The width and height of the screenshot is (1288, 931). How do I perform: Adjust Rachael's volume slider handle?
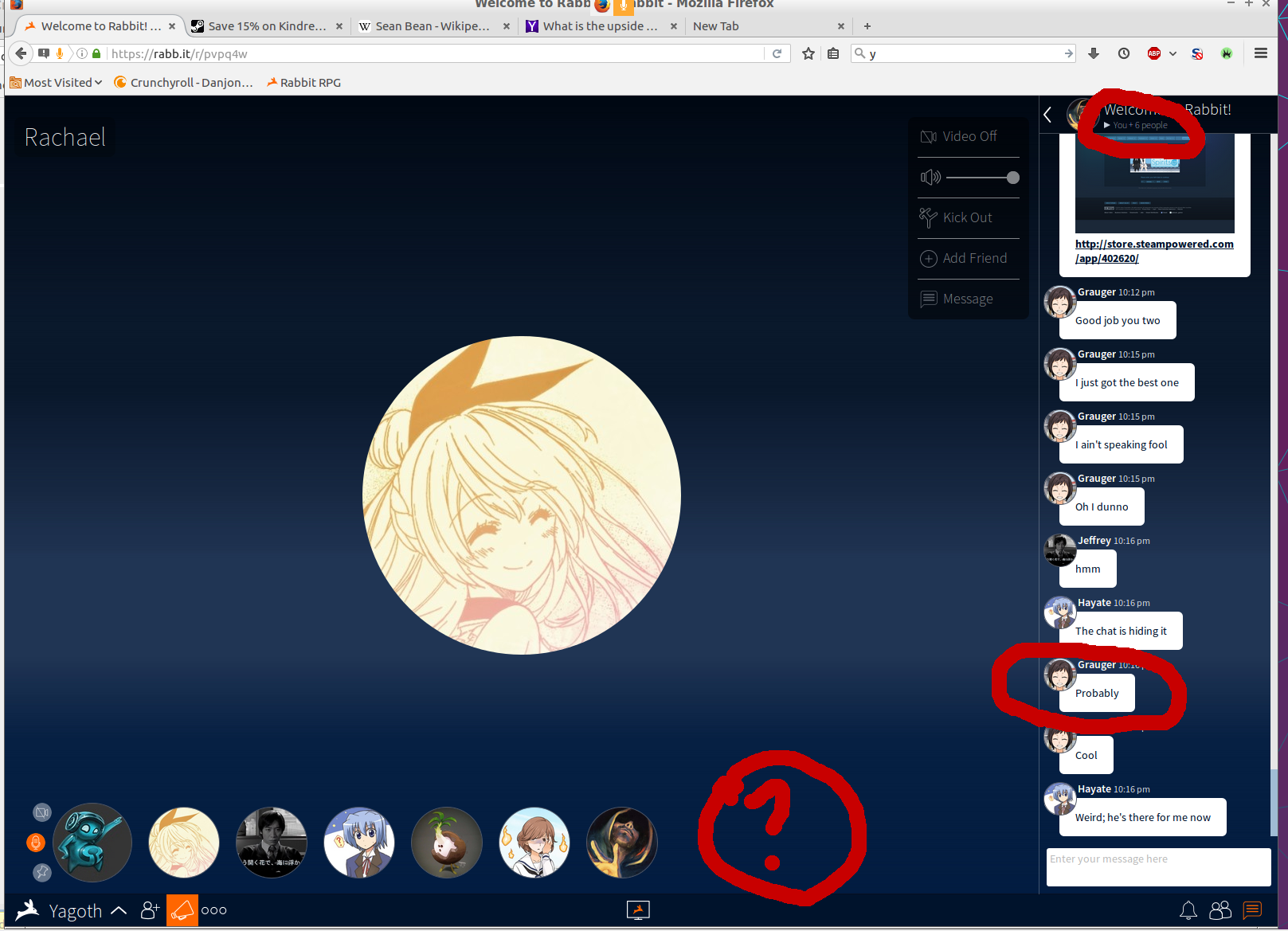point(1012,177)
